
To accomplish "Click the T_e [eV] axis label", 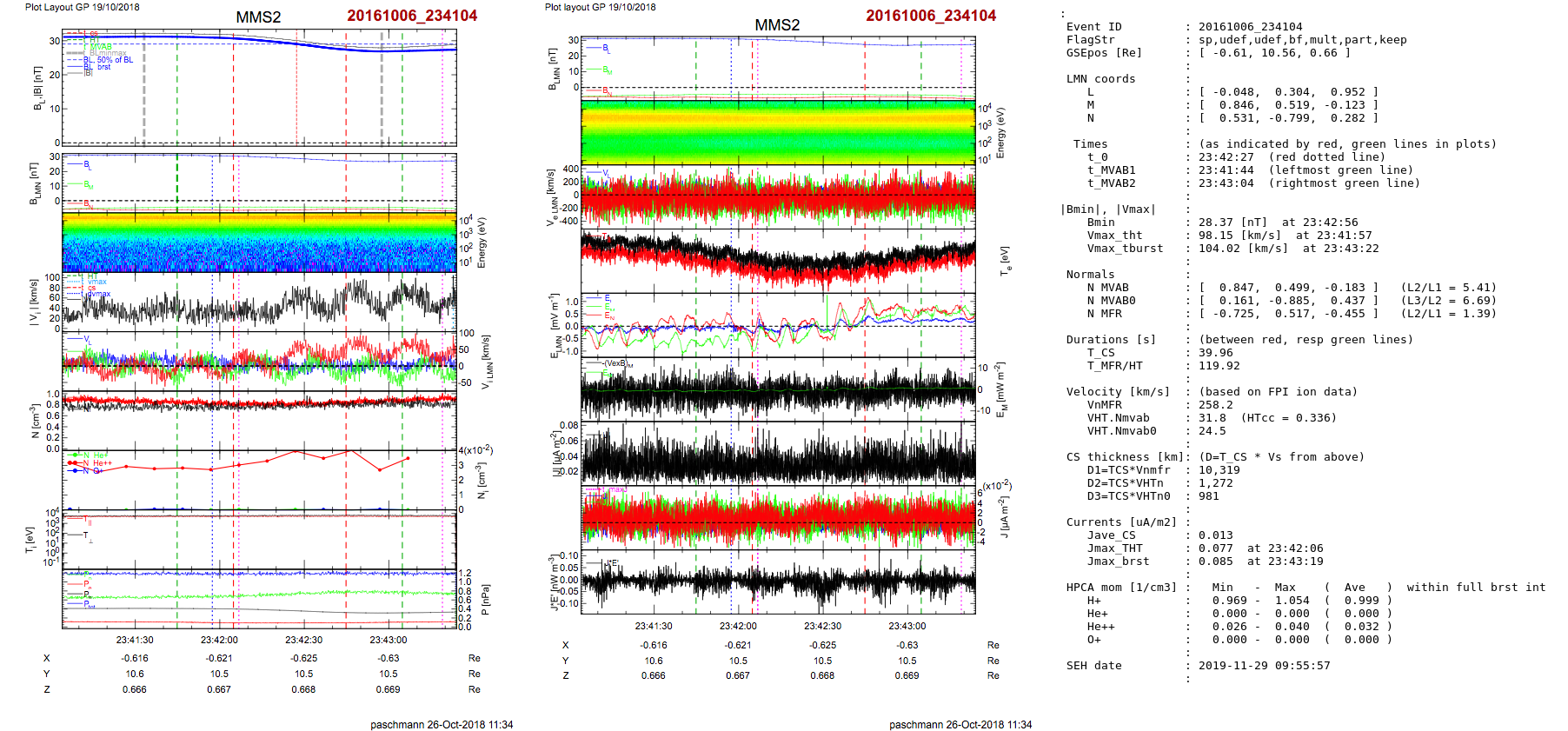I will [x=1005, y=260].
